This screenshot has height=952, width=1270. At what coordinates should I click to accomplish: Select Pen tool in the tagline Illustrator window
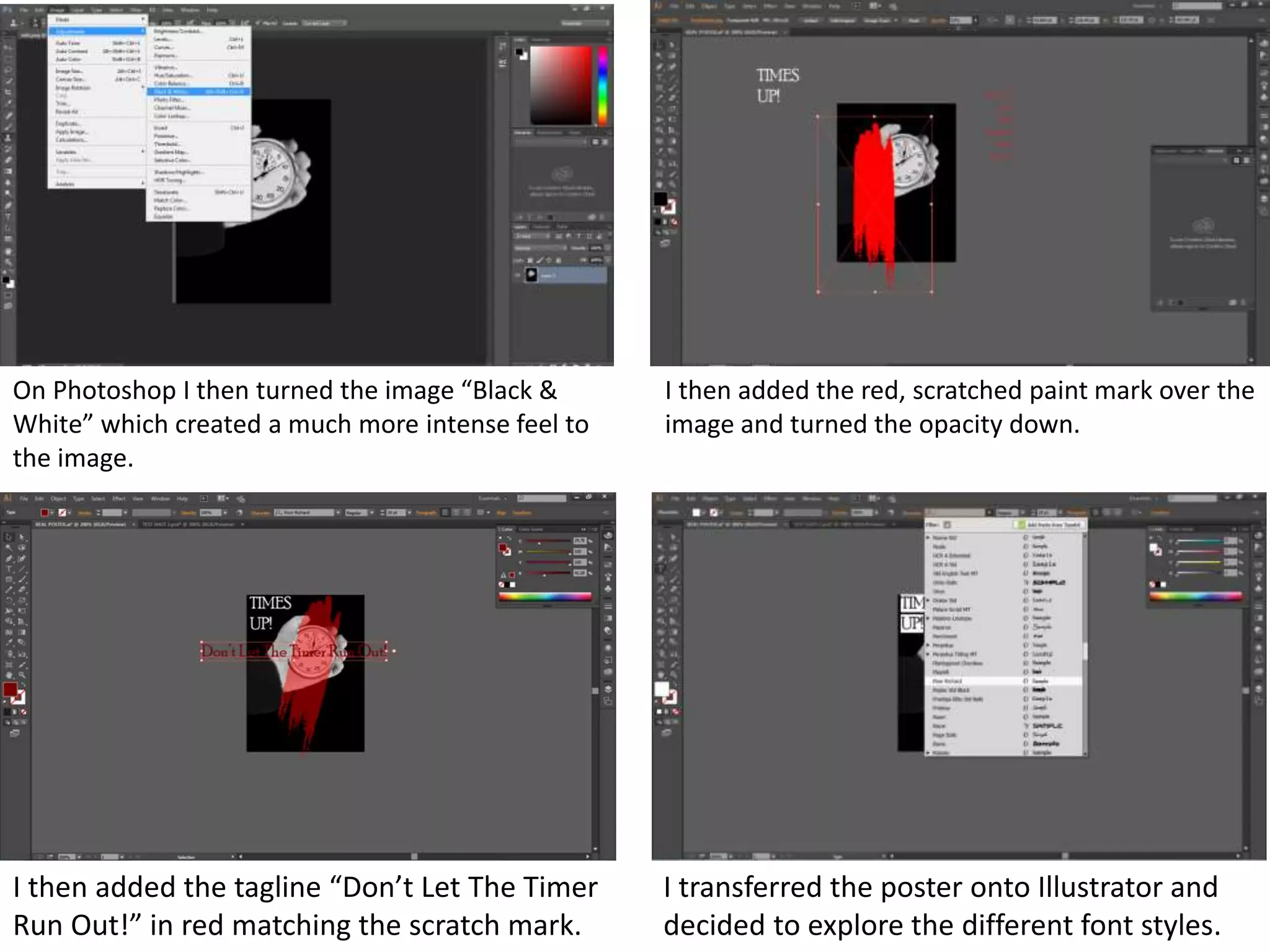[x=9, y=558]
